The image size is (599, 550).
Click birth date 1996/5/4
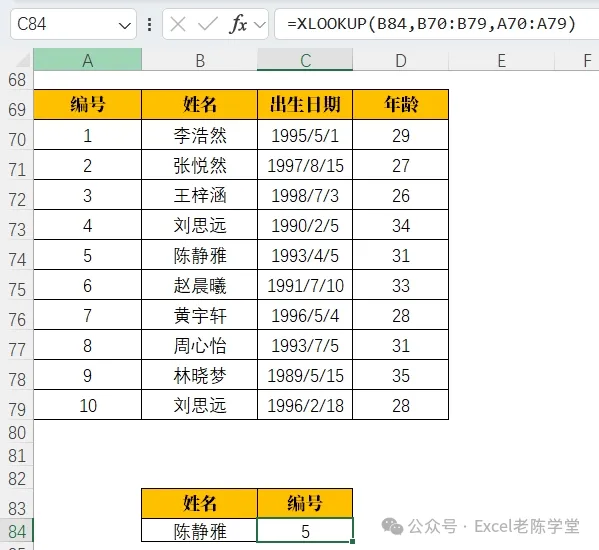(305, 315)
